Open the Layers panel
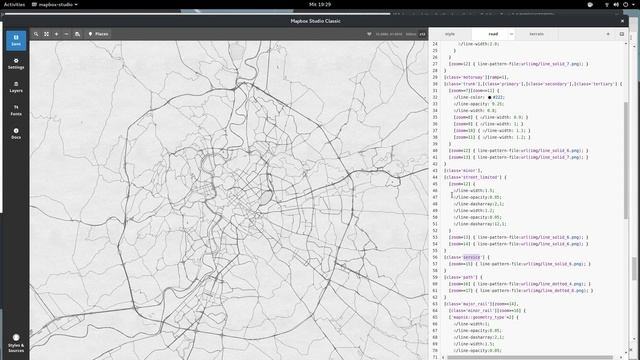The width and height of the screenshot is (640, 360). pos(16,87)
